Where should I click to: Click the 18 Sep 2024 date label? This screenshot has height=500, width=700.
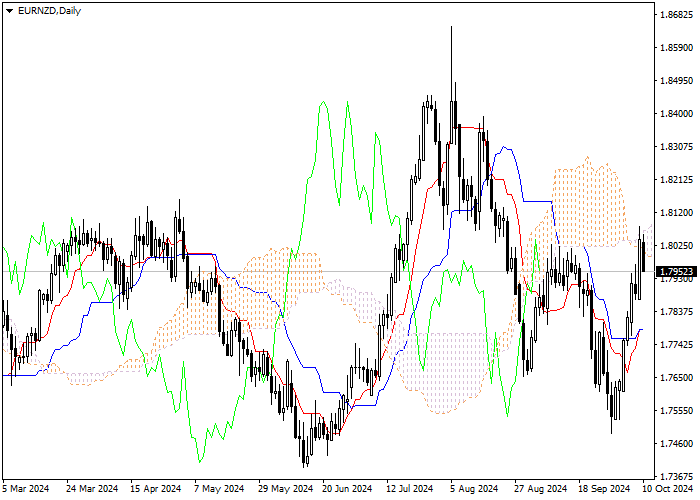604,489
